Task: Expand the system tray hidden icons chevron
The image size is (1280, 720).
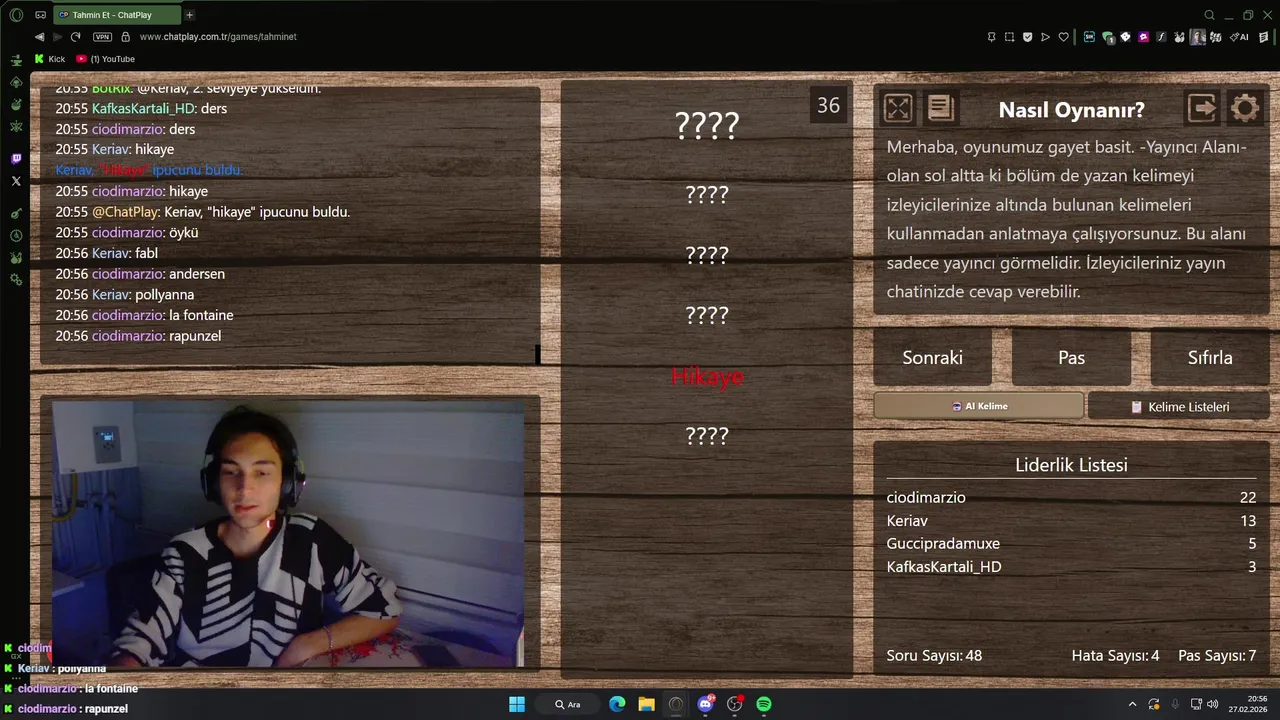Action: click(x=1132, y=704)
